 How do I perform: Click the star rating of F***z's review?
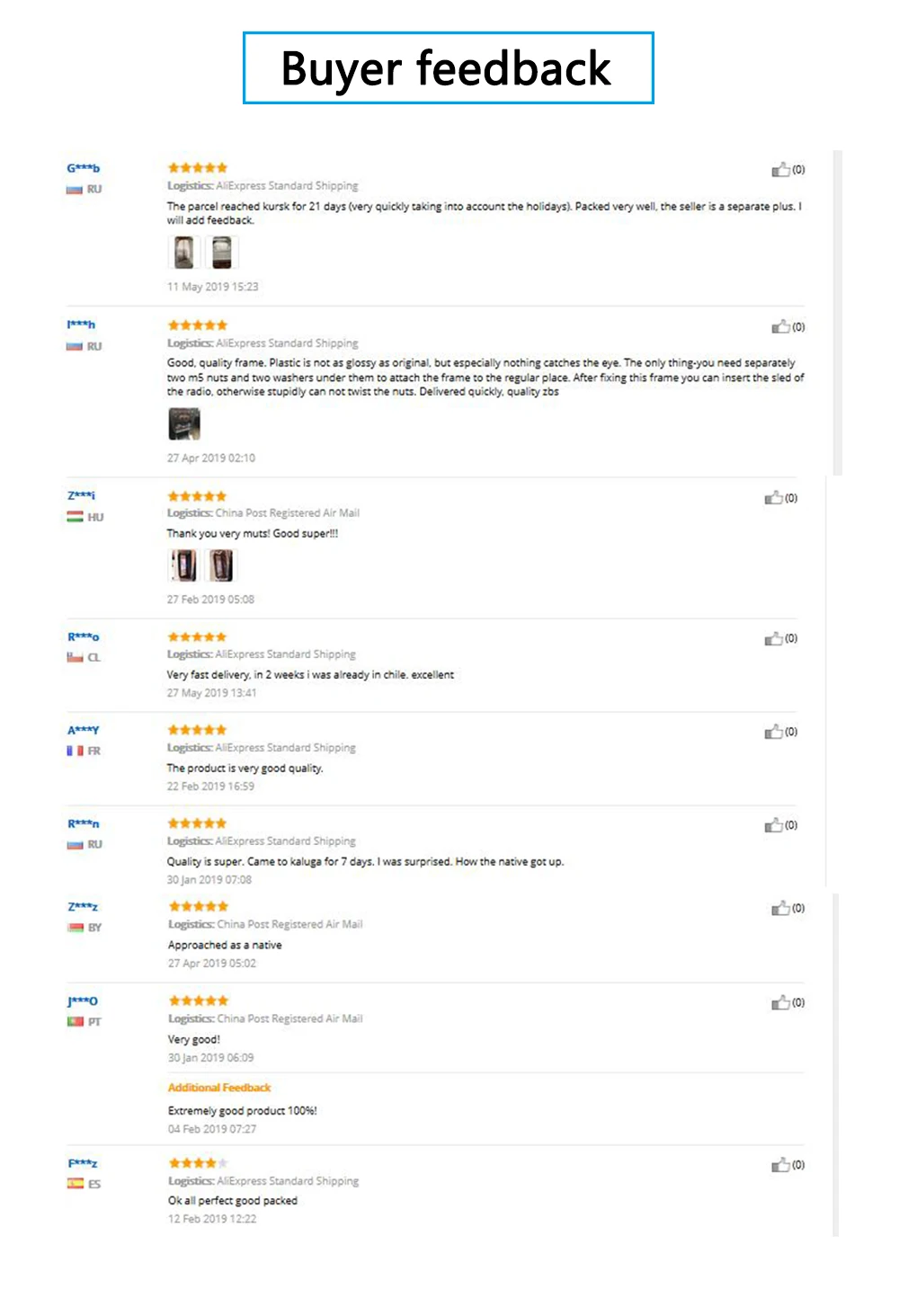click(x=198, y=1163)
